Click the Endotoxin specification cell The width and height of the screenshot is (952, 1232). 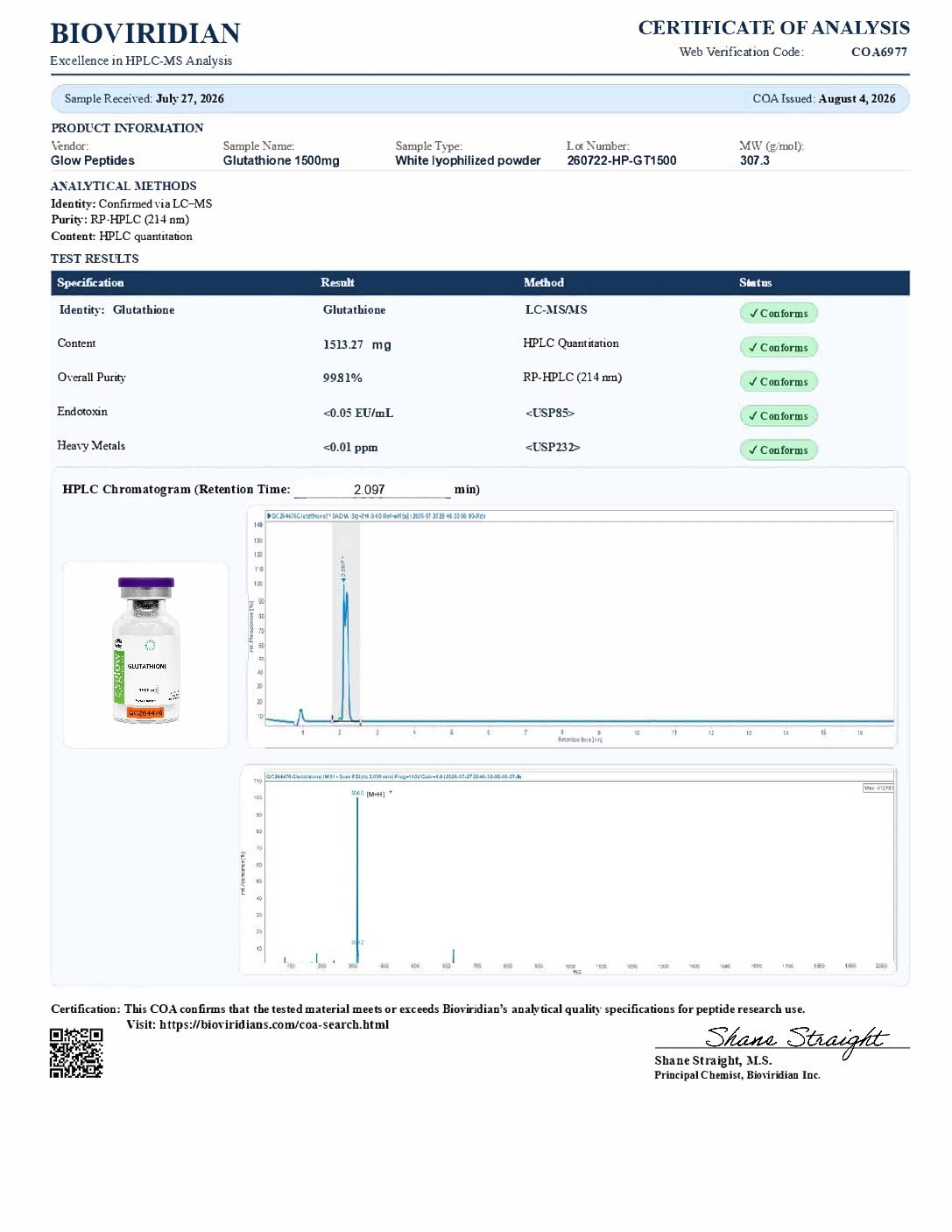[x=82, y=411]
